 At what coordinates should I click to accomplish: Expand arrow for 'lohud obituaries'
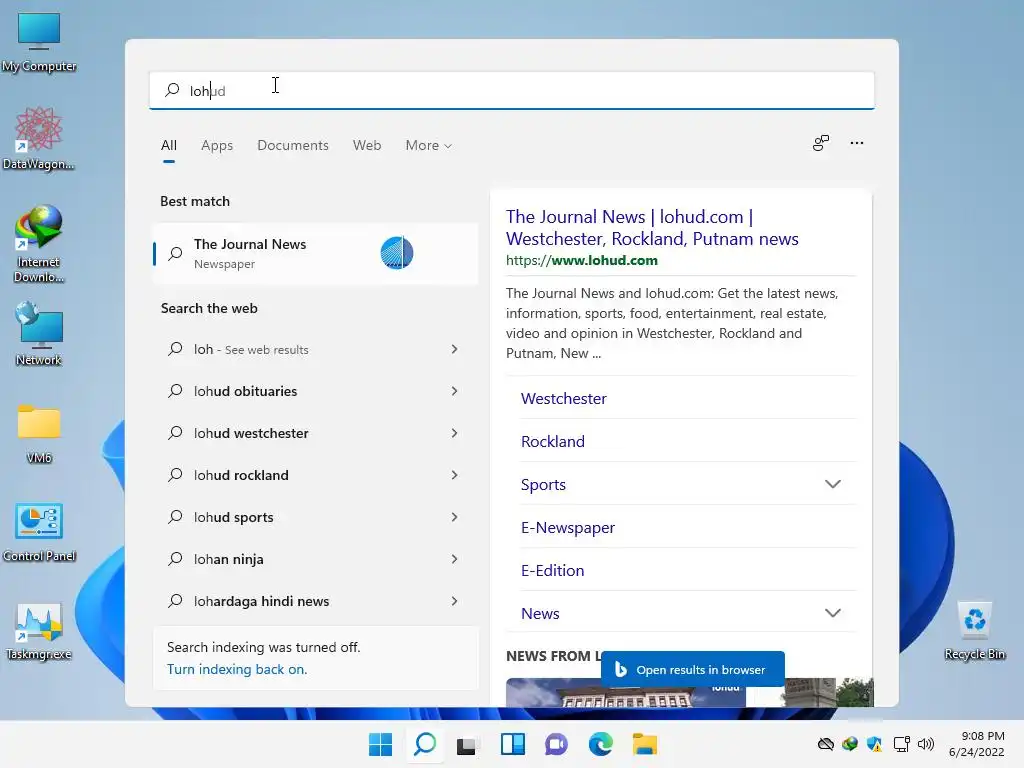pyautogui.click(x=455, y=391)
